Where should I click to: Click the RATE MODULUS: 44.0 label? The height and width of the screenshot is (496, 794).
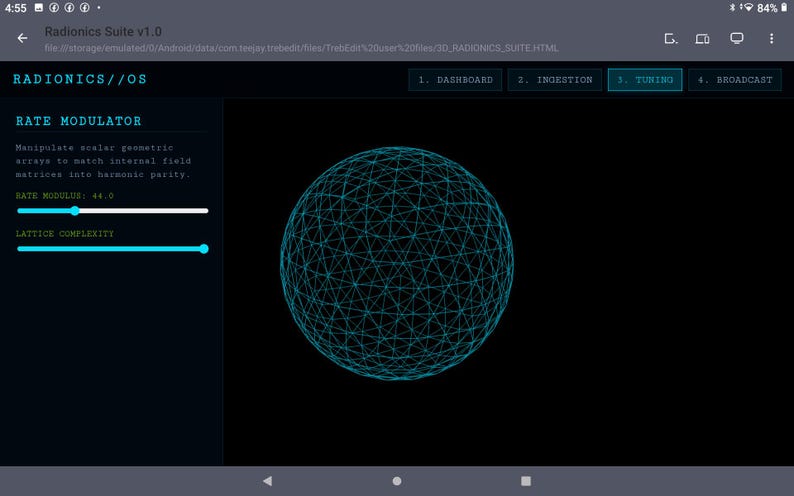pos(64,195)
